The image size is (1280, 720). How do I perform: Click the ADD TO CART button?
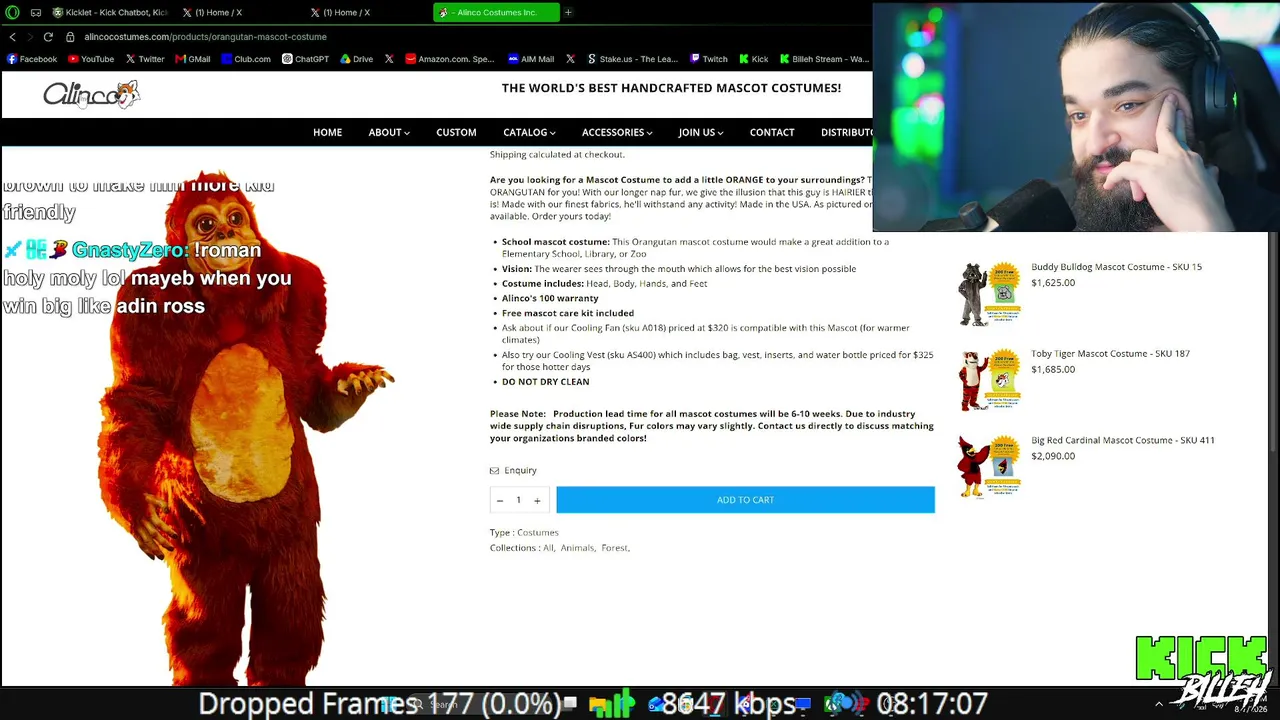[745, 500]
